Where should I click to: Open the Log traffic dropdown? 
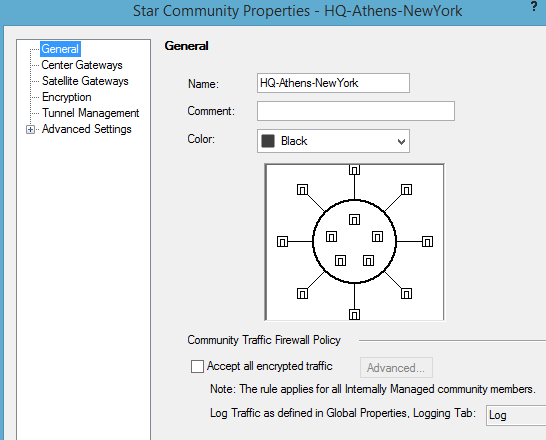pos(516,415)
